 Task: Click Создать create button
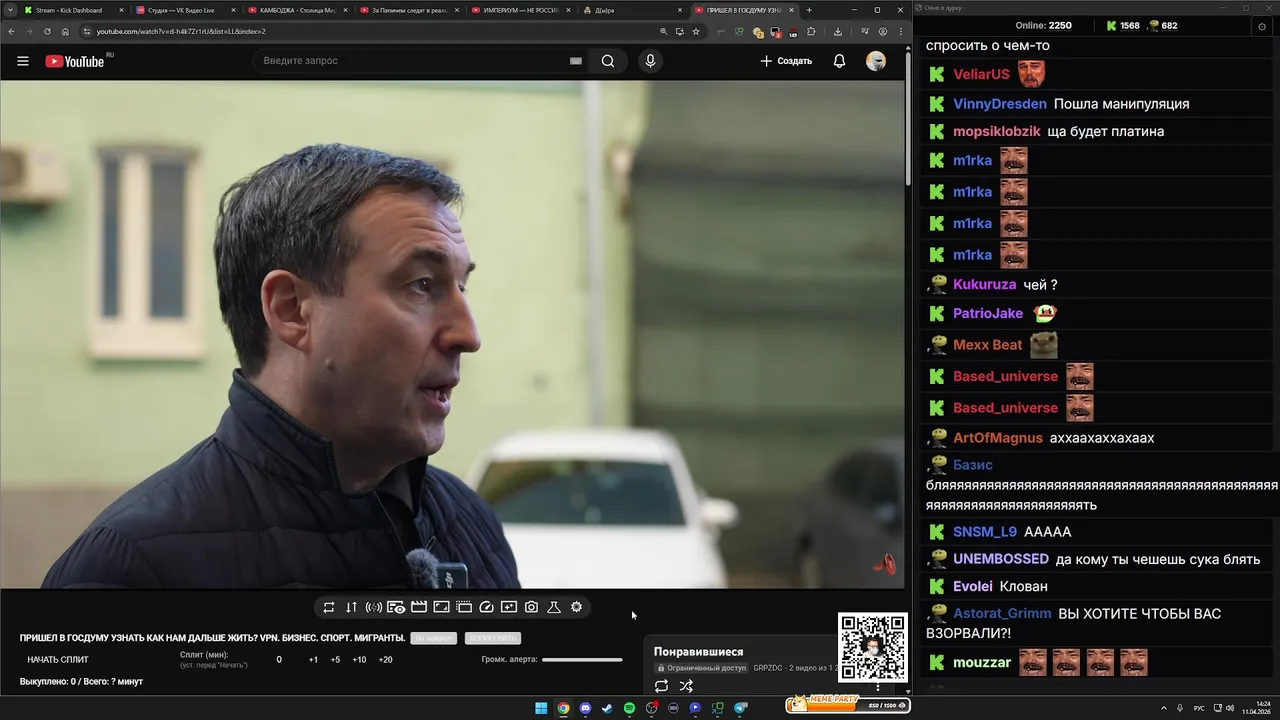[x=786, y=61]
